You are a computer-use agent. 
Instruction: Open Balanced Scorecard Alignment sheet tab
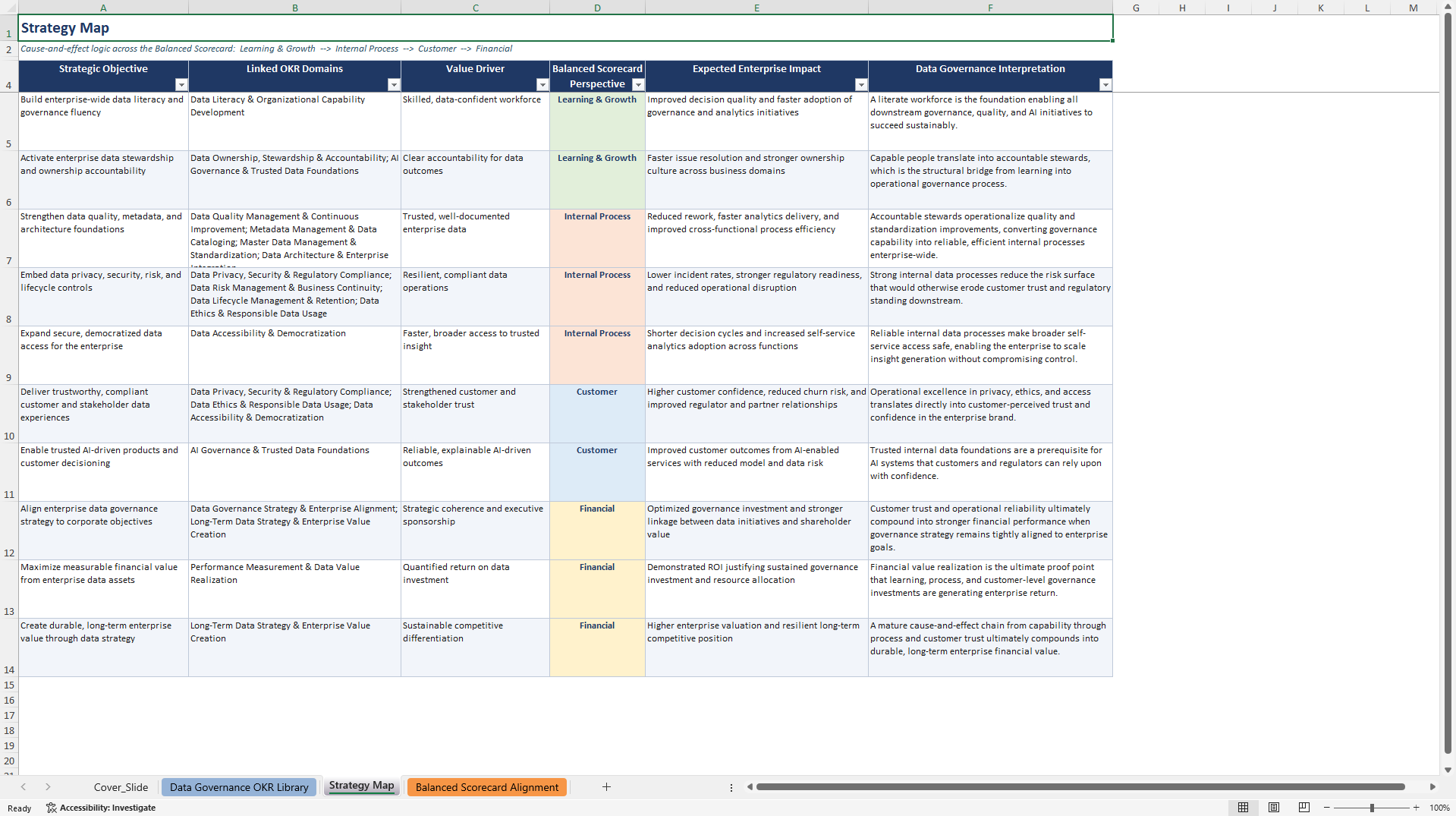tap(487, 787)
